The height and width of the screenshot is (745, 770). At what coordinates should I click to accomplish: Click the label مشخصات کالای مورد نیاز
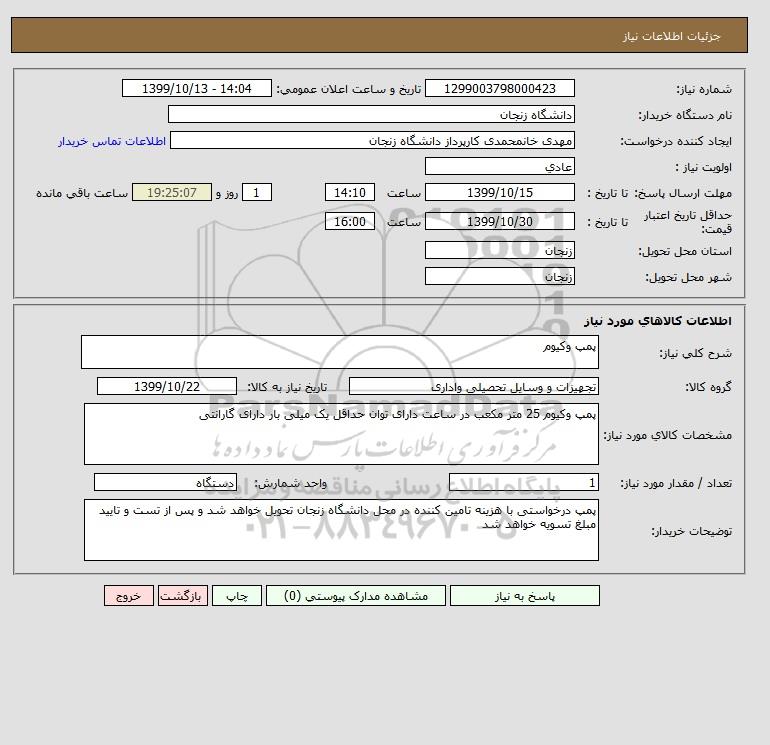point(668,435)
